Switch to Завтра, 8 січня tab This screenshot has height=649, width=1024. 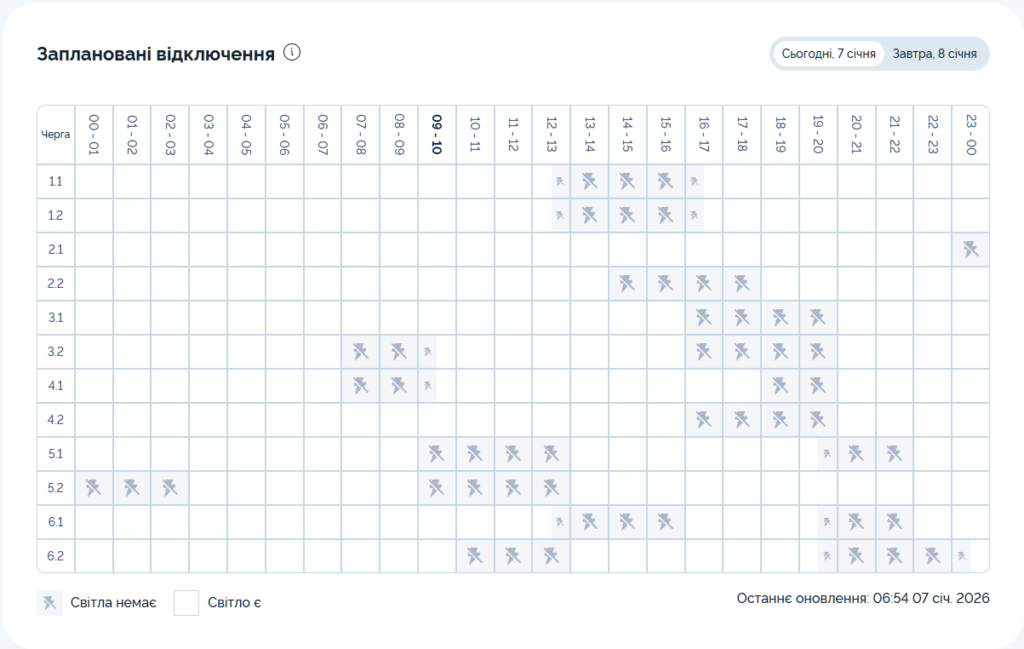(935, 54)
